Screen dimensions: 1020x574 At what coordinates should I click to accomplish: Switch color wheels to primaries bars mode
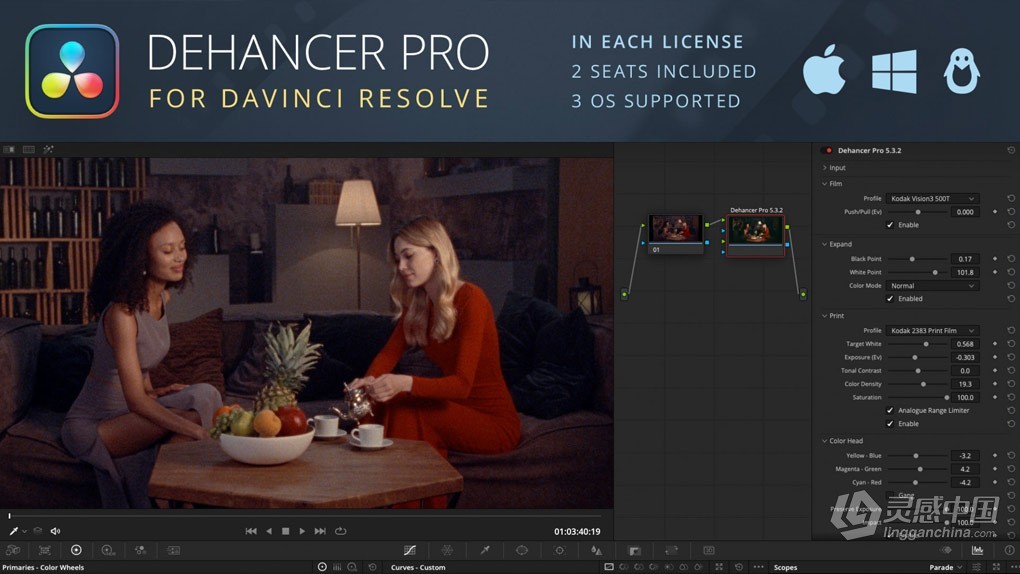pos(337,567)
